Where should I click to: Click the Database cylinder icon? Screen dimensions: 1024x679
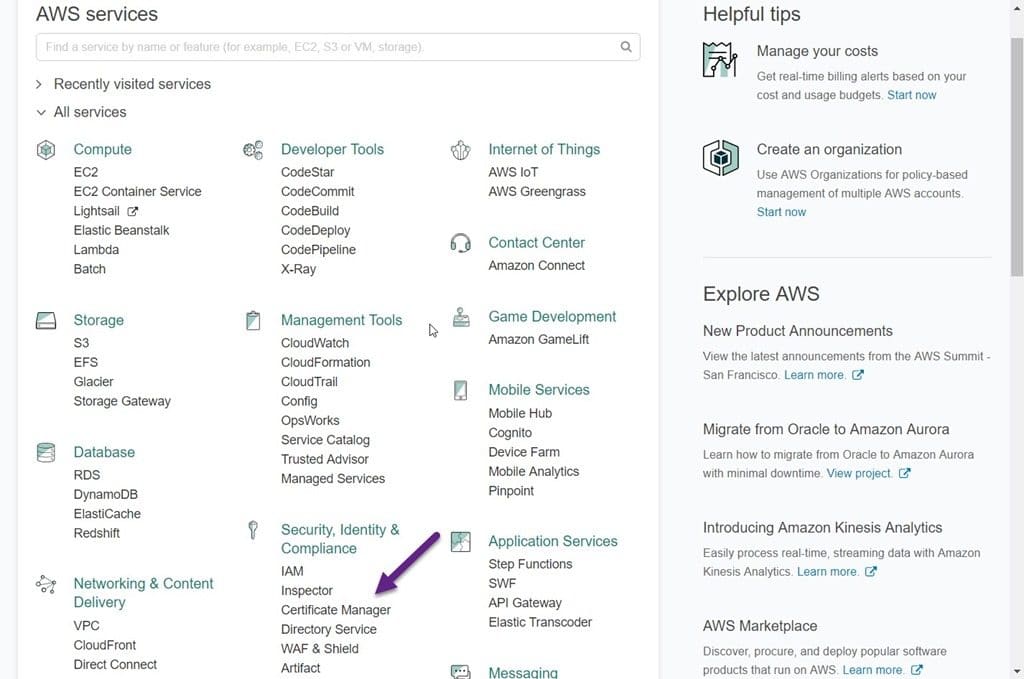pyautogui.click(x=46, y=452)
